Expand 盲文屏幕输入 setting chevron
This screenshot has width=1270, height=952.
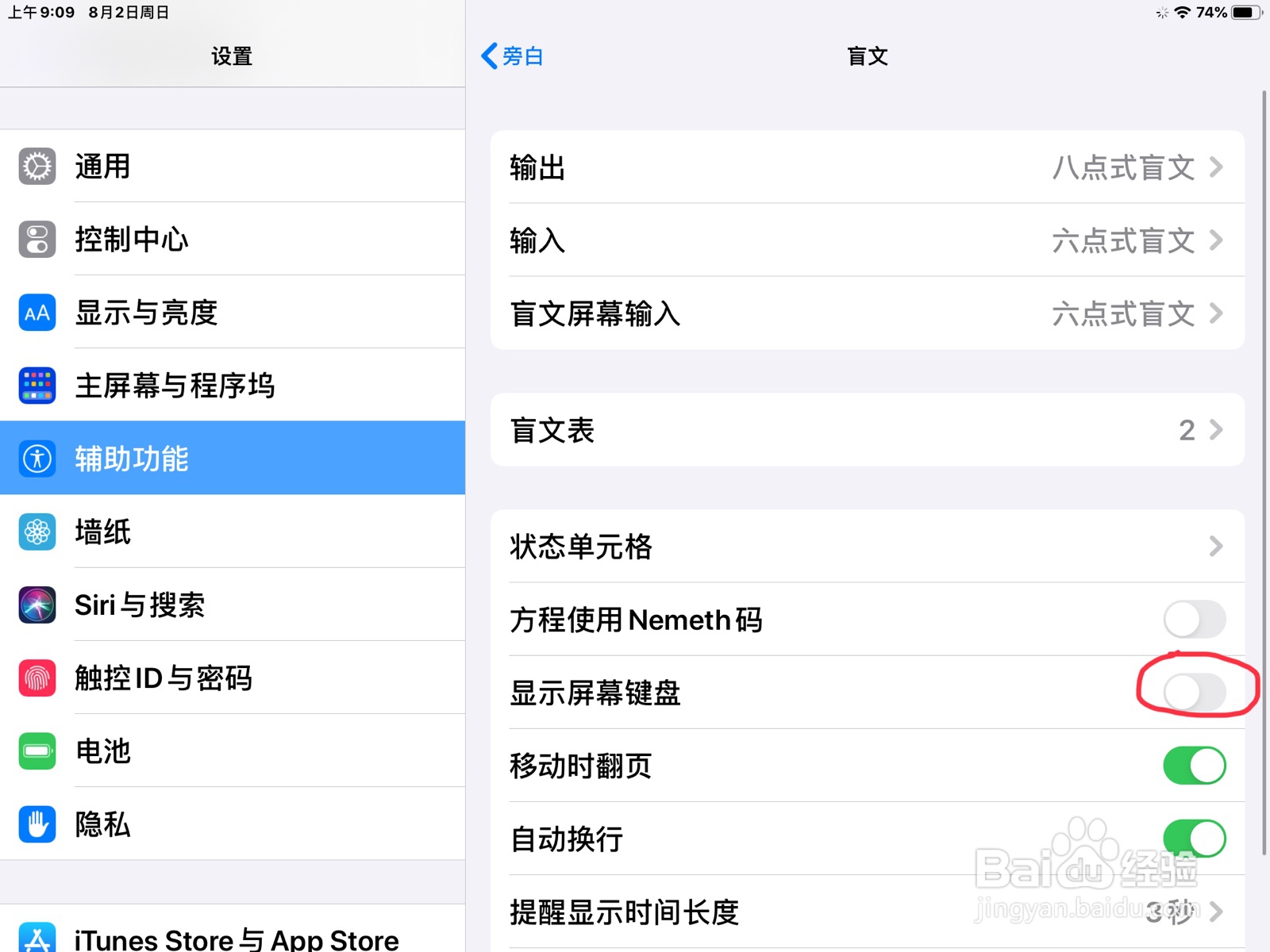tap(1216, 313)
